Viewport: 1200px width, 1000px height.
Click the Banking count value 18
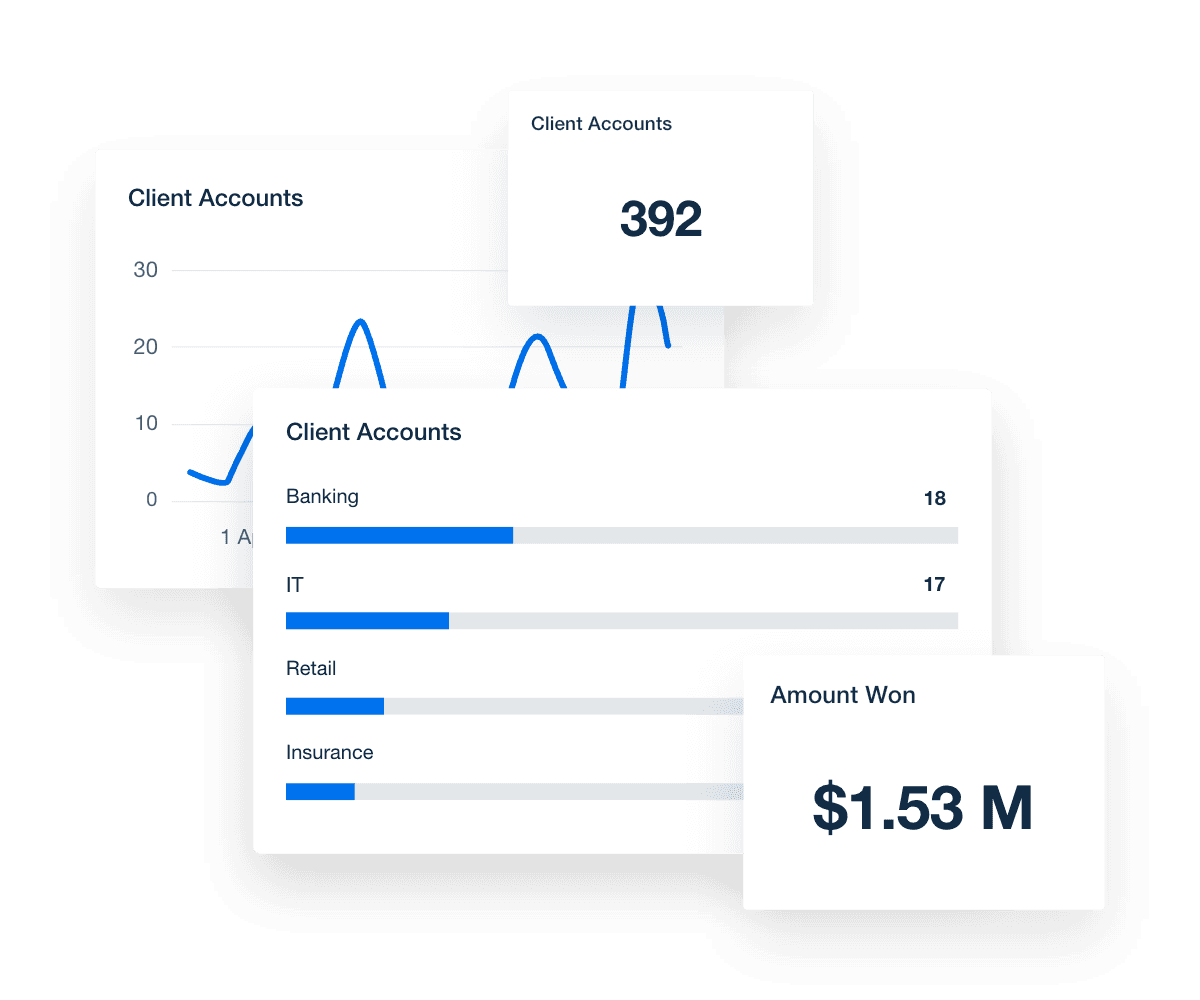point(933,497)
